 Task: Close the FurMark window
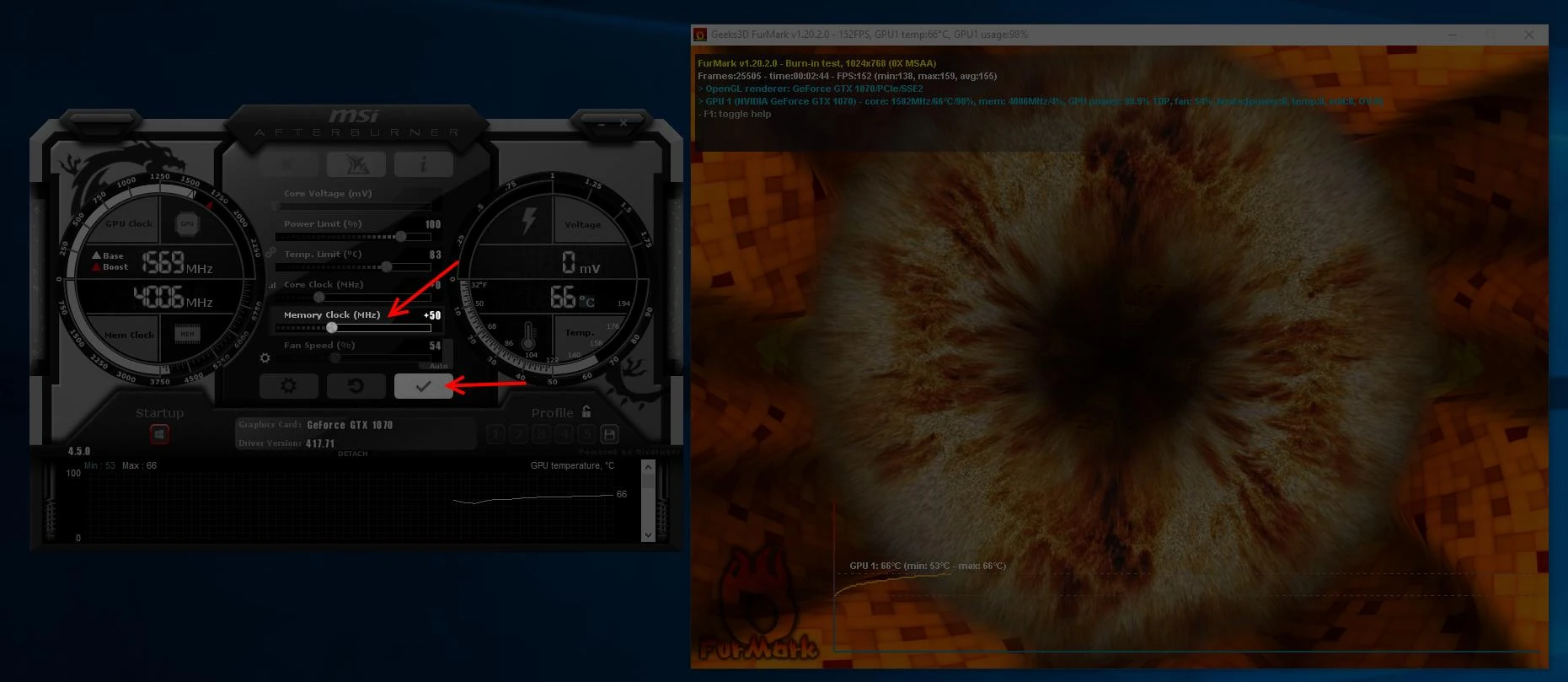(1528, 35)
